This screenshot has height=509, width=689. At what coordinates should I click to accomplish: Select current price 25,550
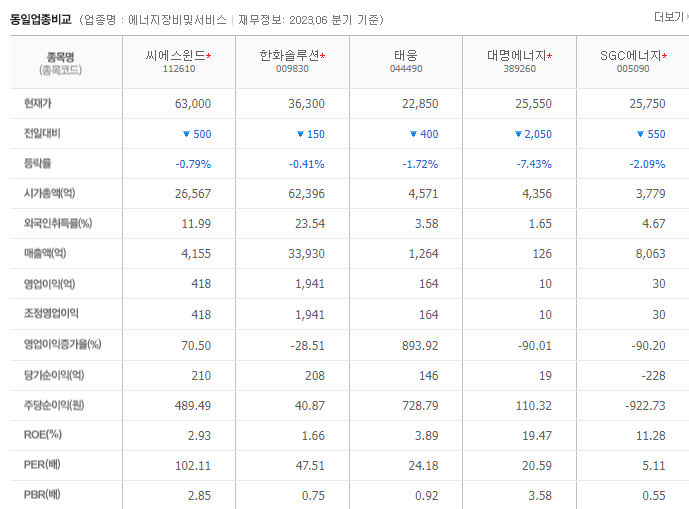click(x=533, y=104)
